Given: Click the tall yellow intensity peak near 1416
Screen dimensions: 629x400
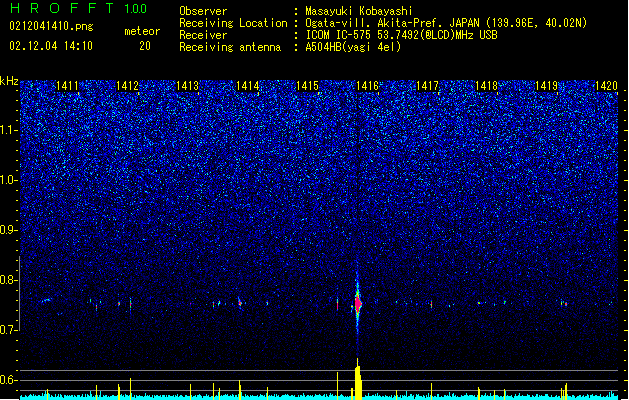Looking at the screenshot, I should 358,379.
